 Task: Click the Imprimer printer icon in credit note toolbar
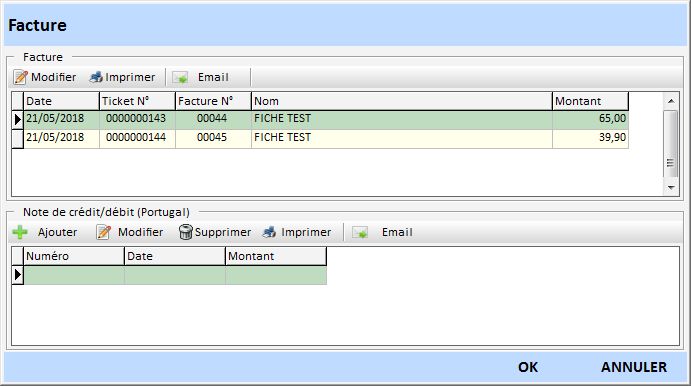click(269, 232)
